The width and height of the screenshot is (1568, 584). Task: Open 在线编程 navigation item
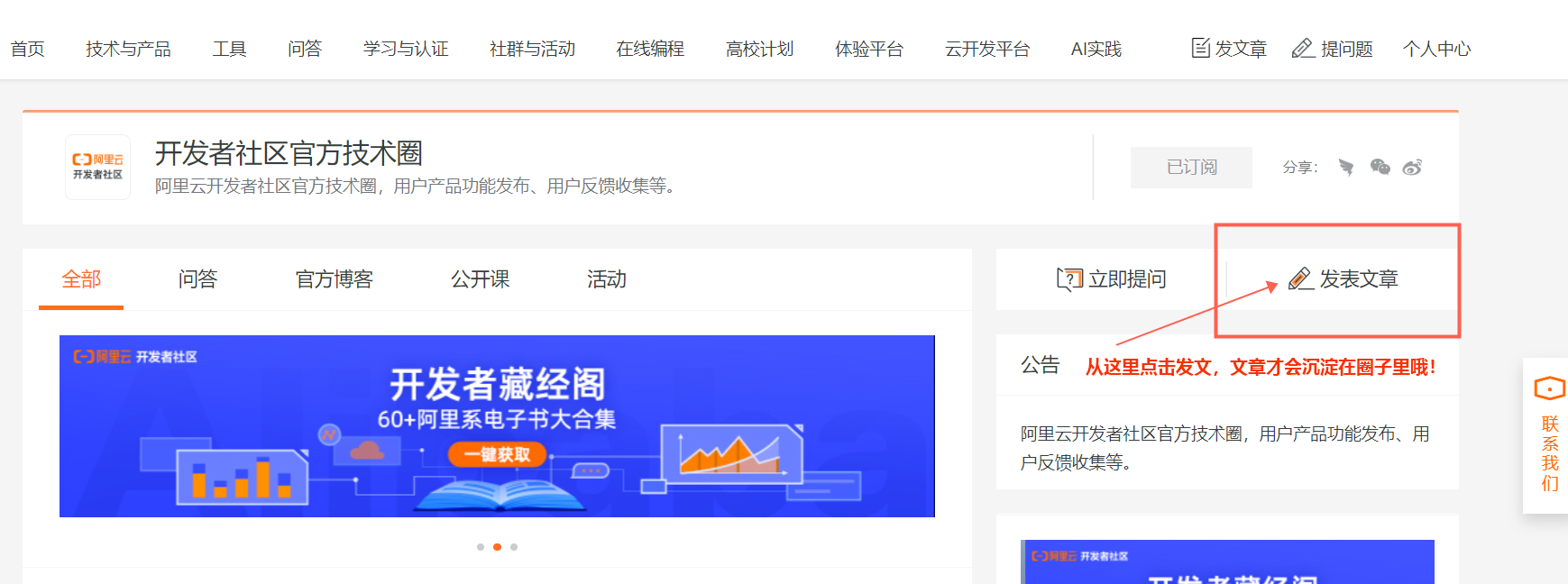pos(650,49)
